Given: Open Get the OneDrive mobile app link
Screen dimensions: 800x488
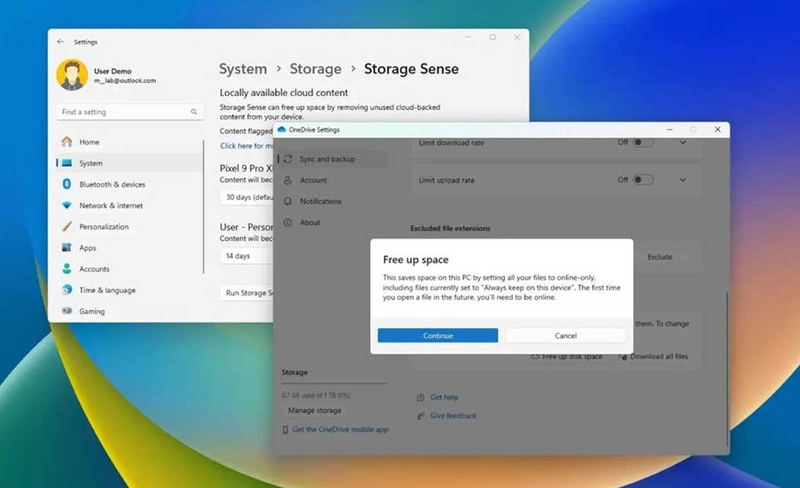Looking at the screenshot, I should pyautogui.click(x=340, y=429).
